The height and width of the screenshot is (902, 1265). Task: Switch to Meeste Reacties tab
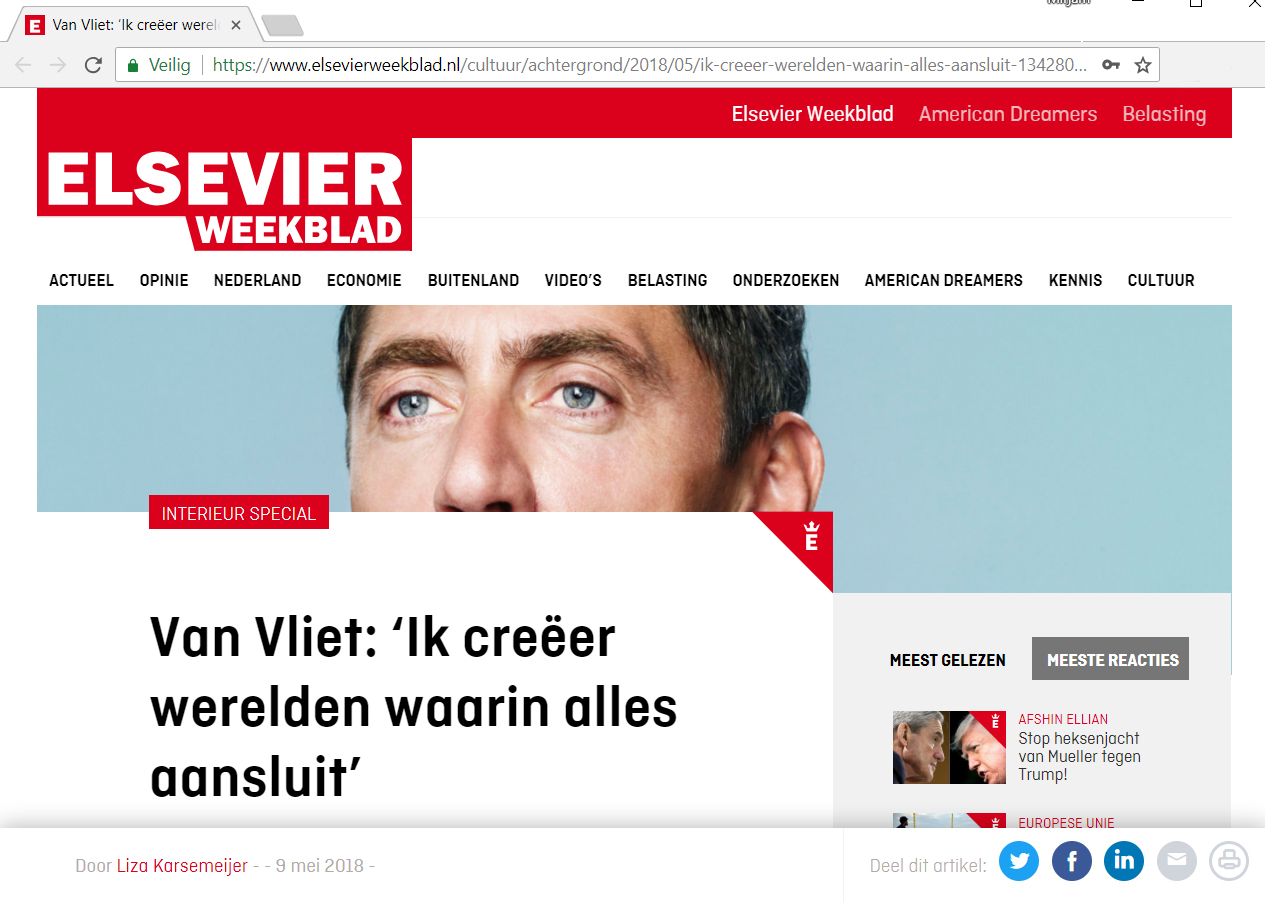click(x=1112, y=659)
